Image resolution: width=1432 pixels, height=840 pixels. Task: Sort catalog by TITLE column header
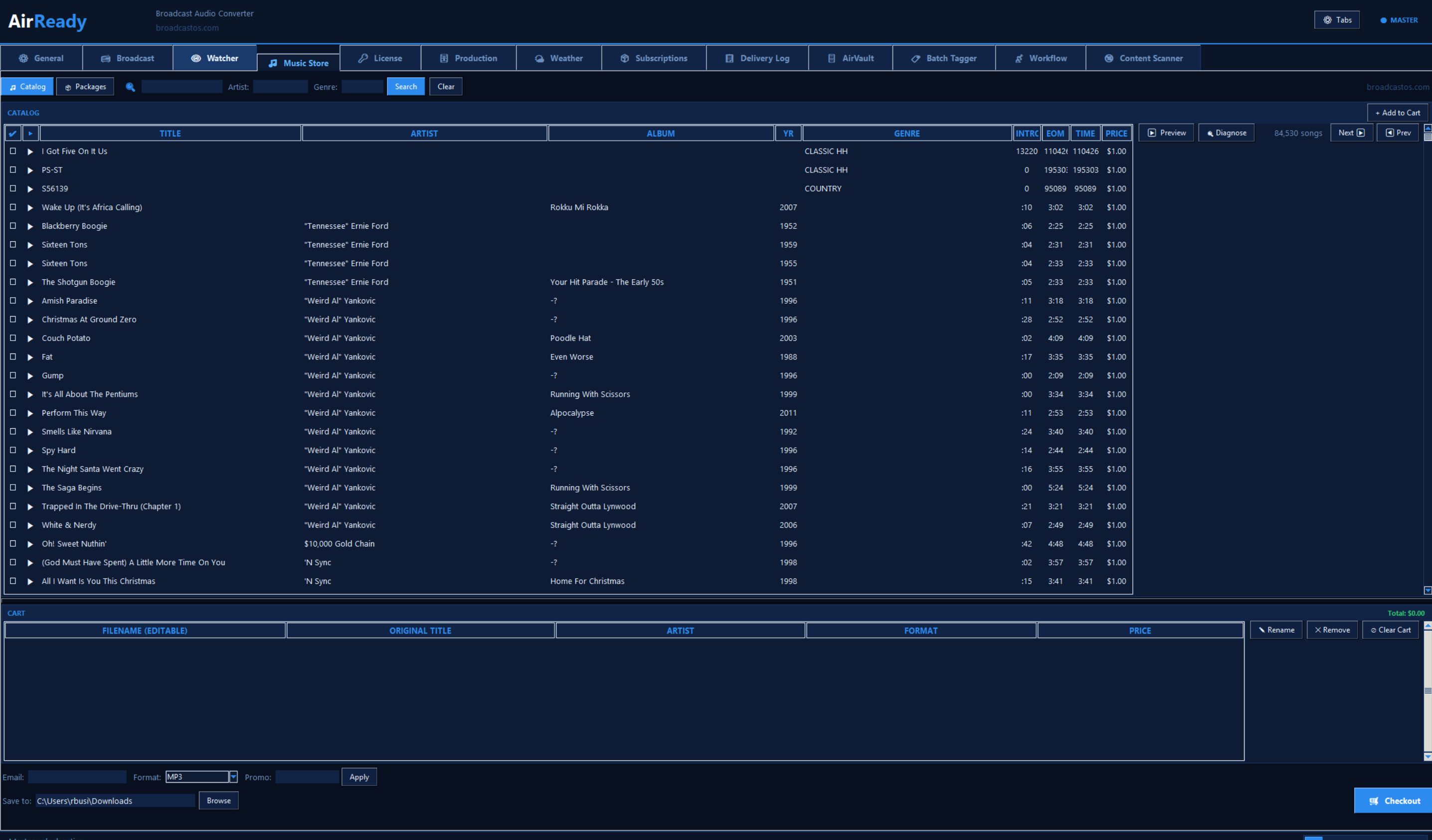tap(171, 134)
